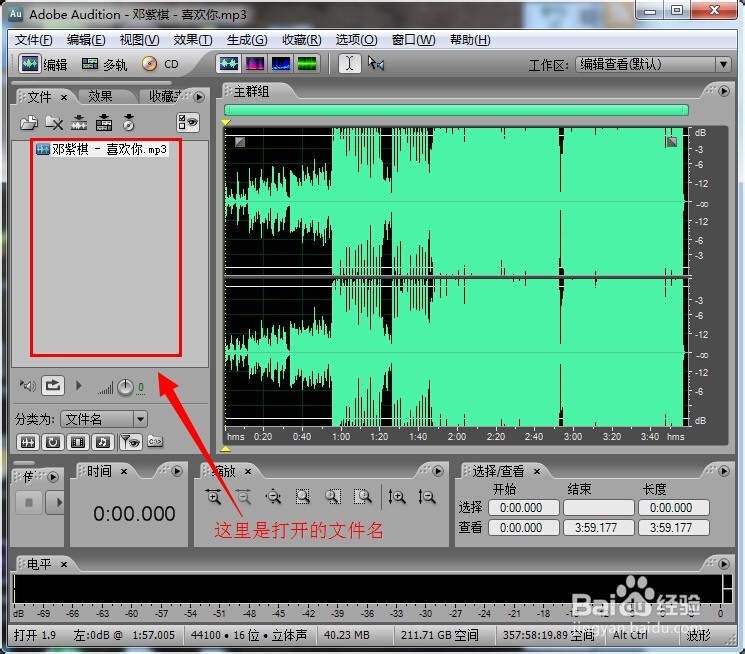Switch to the 效果 panel tab

pyautogui.click(x=100, y=96)
